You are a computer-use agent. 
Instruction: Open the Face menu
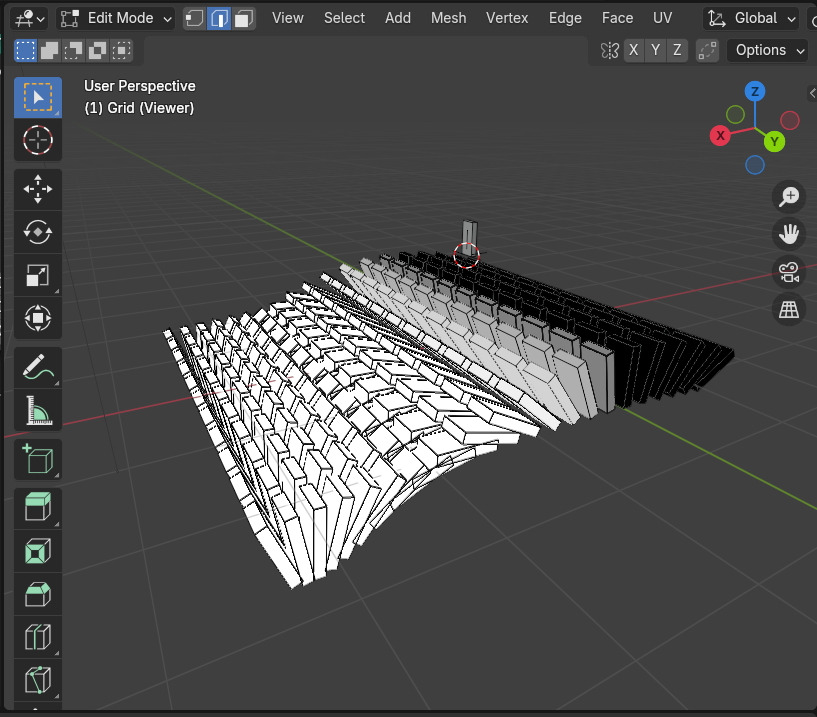tap(617, 18)
